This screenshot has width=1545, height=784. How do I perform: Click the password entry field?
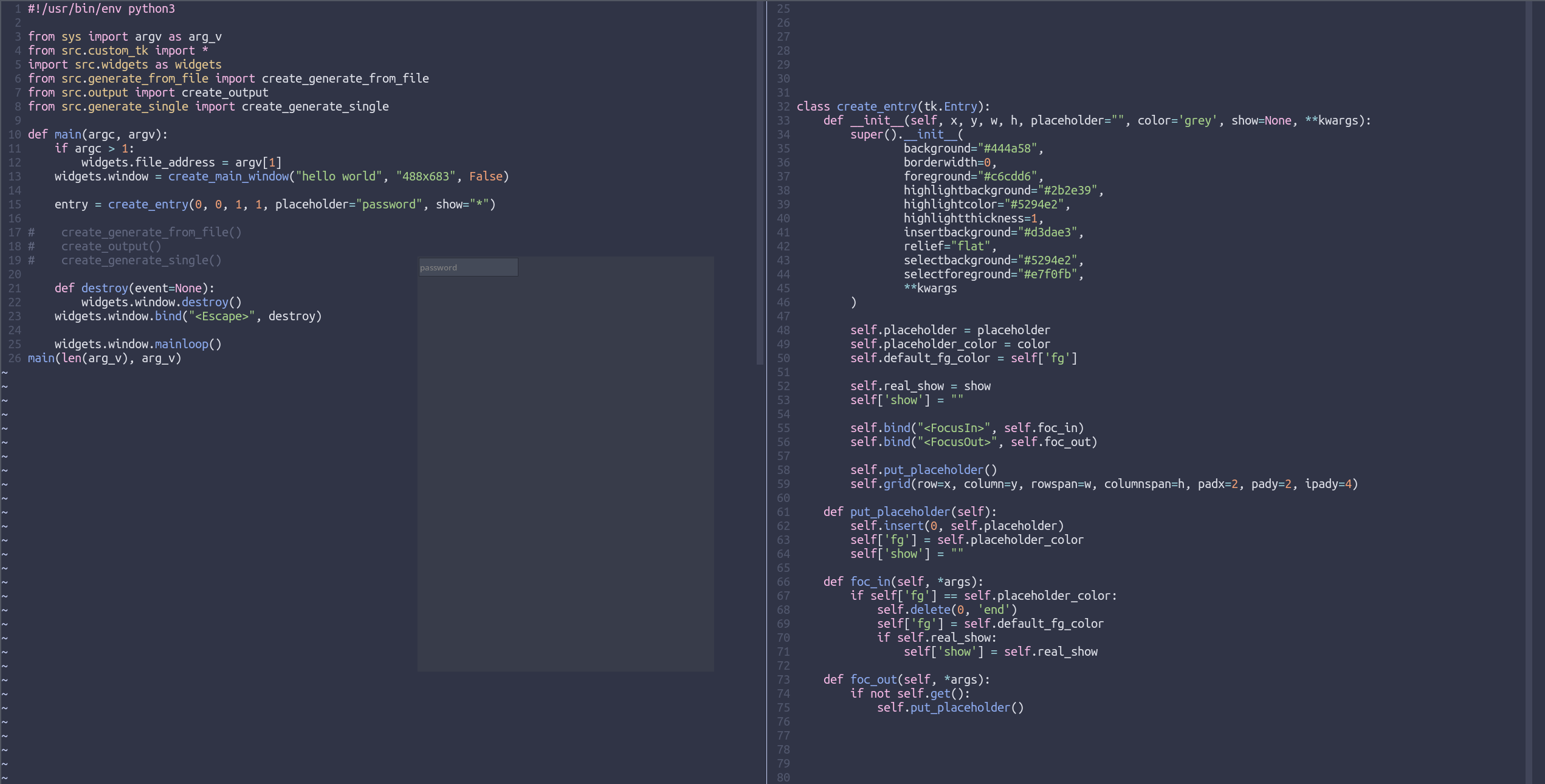468,267
